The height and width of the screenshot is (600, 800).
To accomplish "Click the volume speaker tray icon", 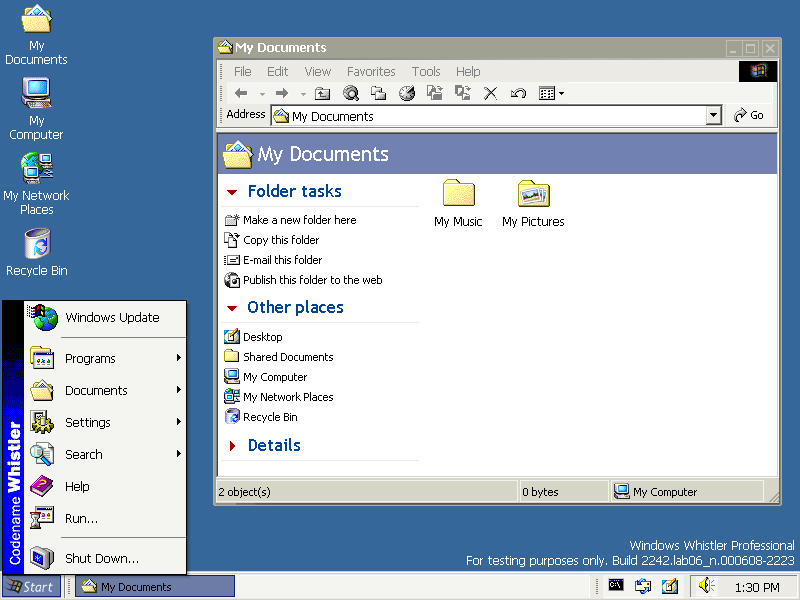I will pos(705,586).
